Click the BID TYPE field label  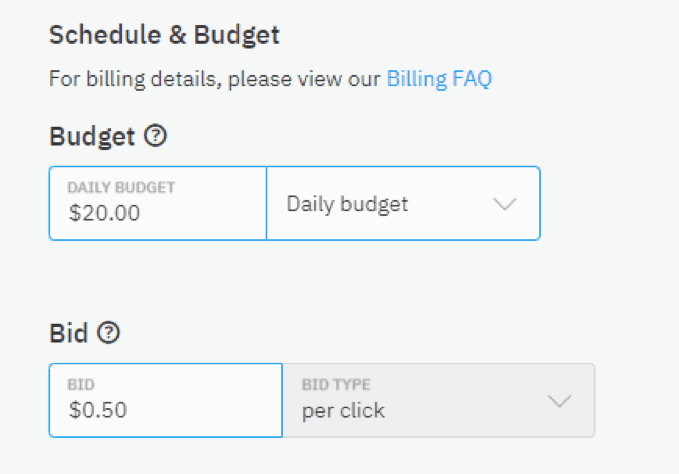(x=336, y=384)
